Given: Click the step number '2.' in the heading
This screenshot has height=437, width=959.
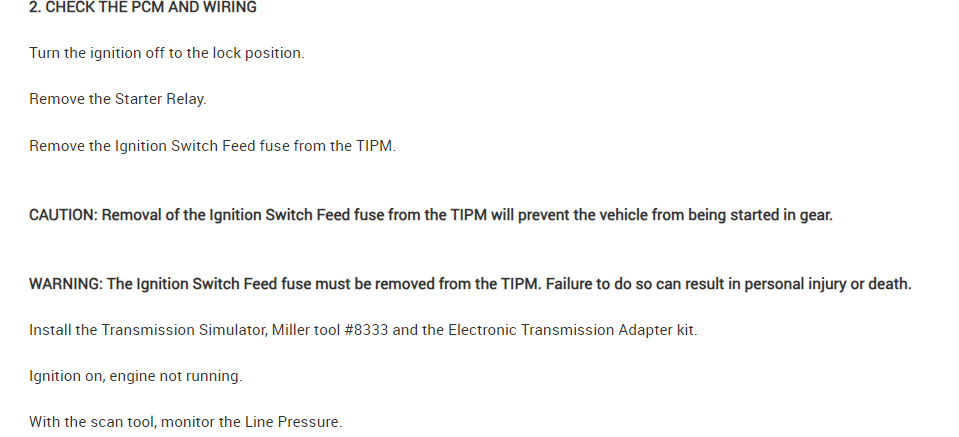Looking at the screenshot, I should [x=35, y=7].
